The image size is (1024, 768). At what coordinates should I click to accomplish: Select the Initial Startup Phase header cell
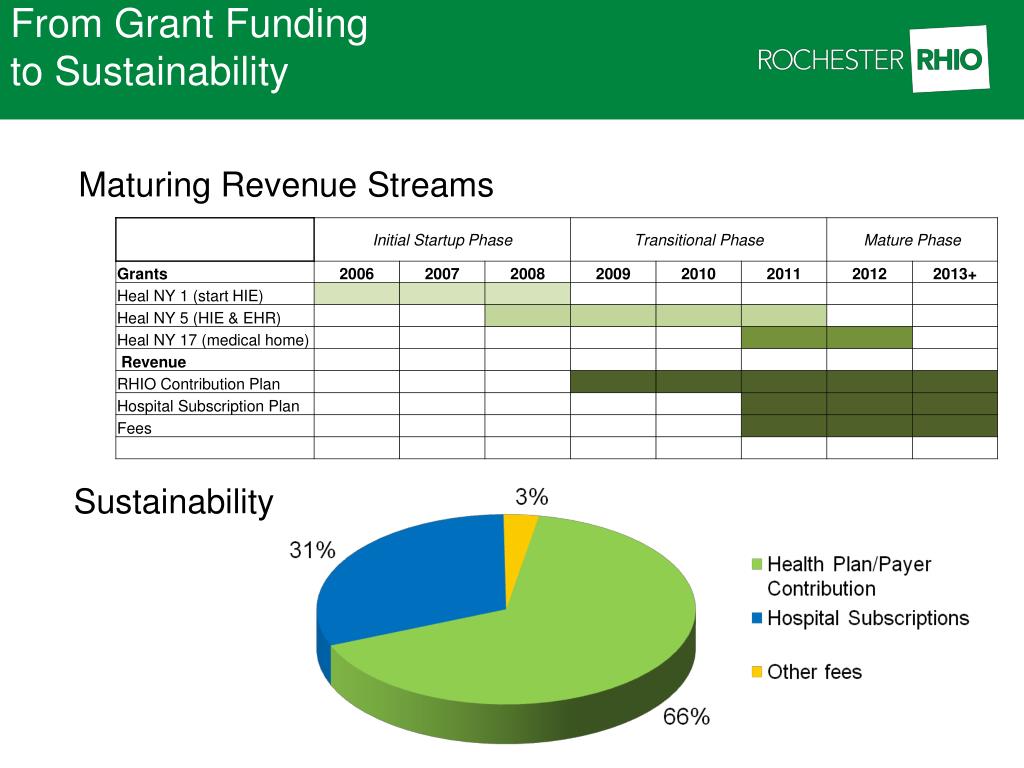pos(442,240)
